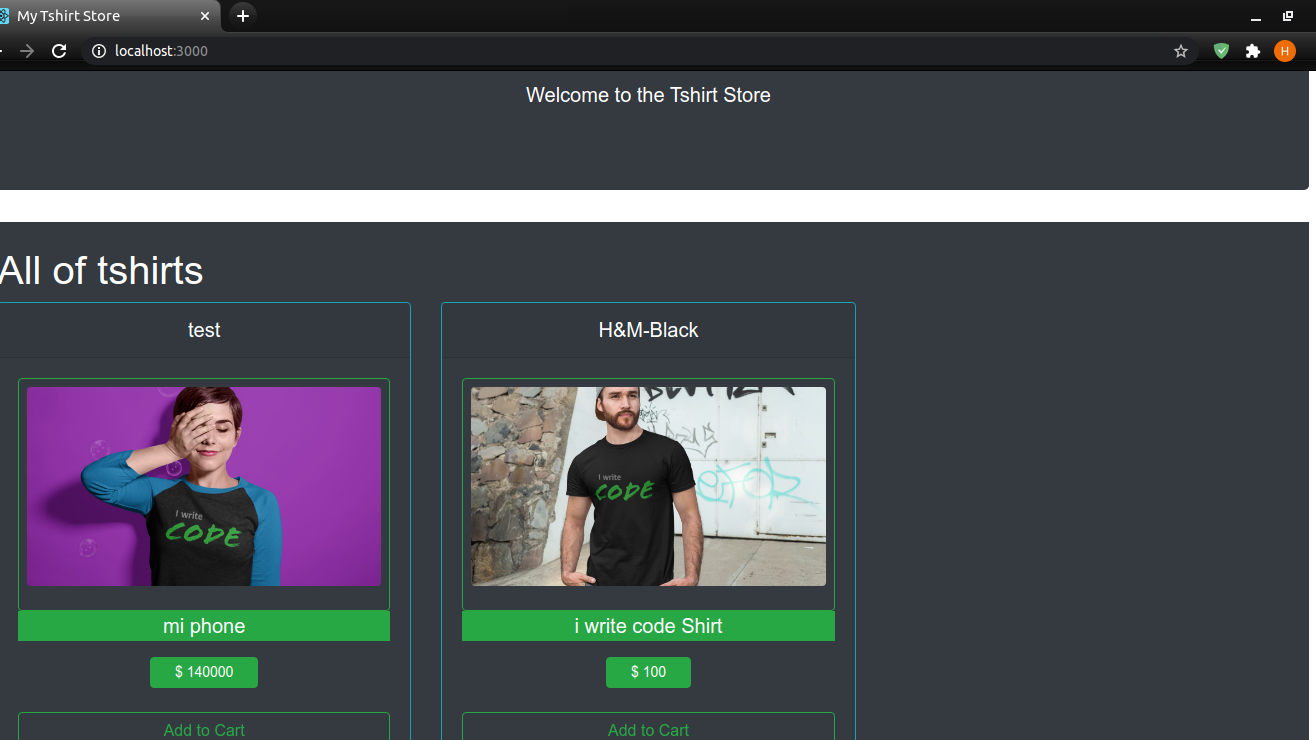Click the 'mi phone' description label

204,626
